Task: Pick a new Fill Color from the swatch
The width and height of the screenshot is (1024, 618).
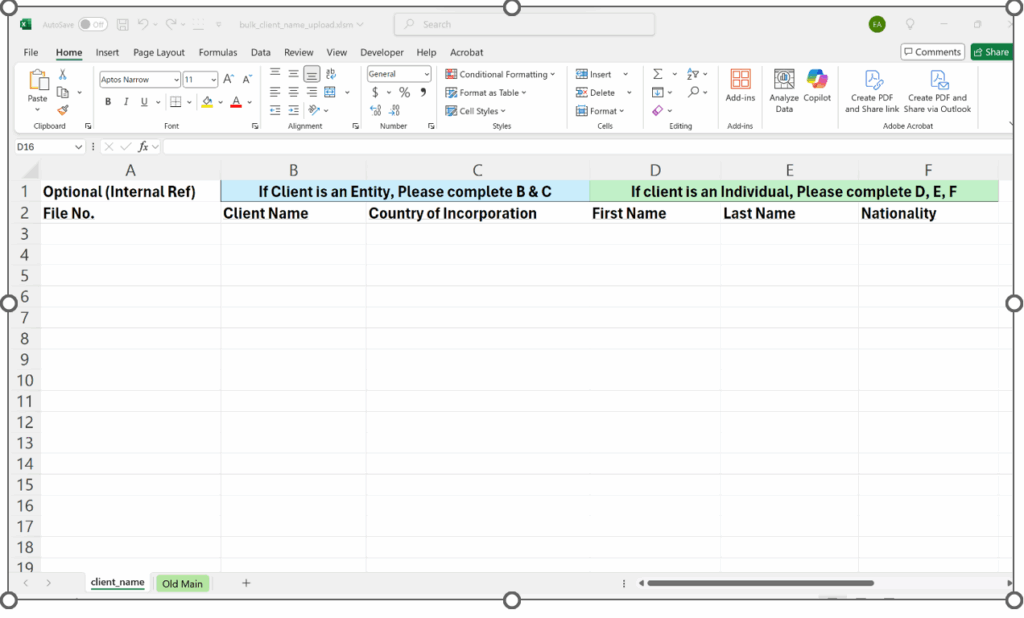Action: point(220,102)
